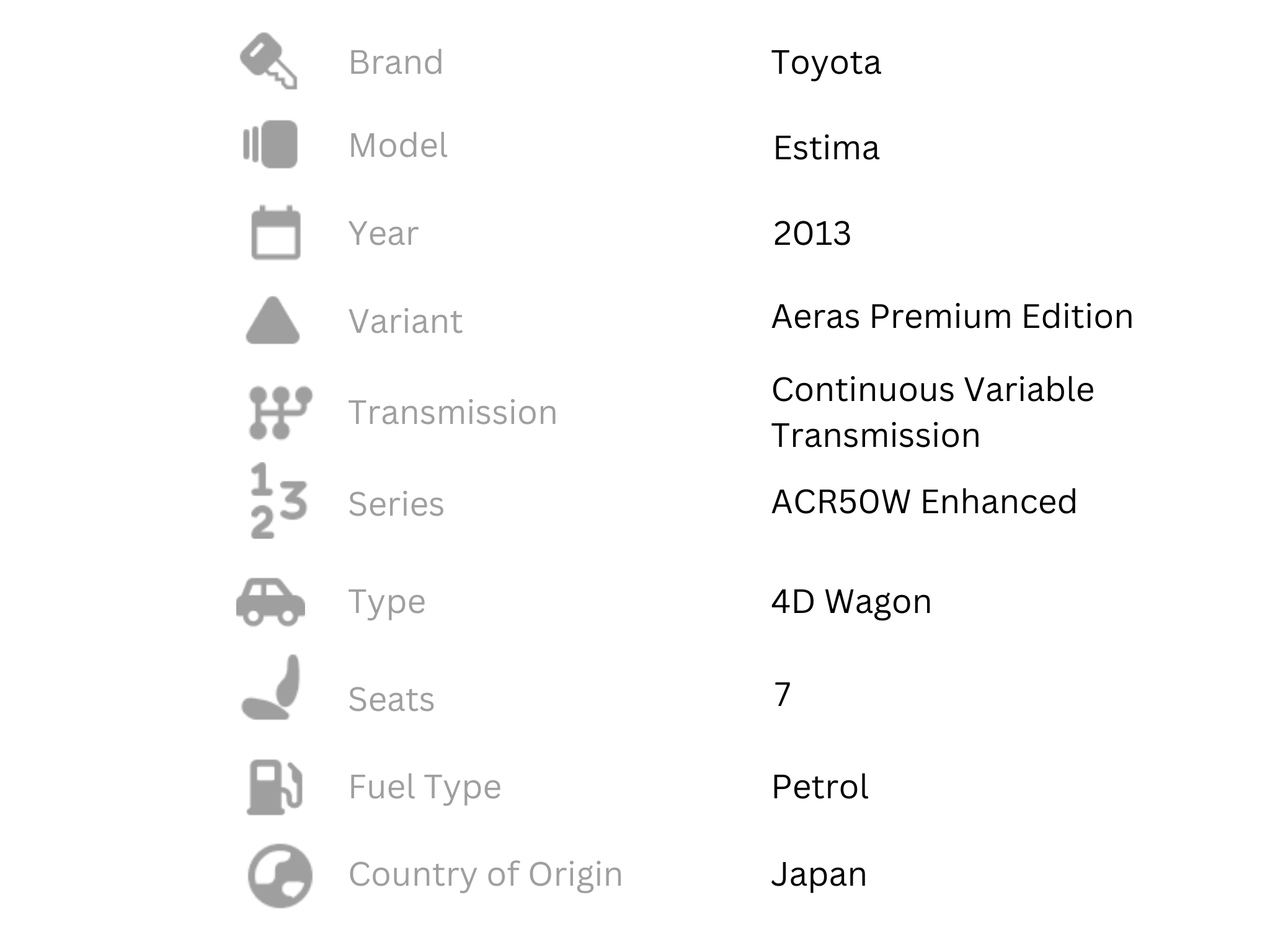Click the calendar Year icon

[276, 232]
